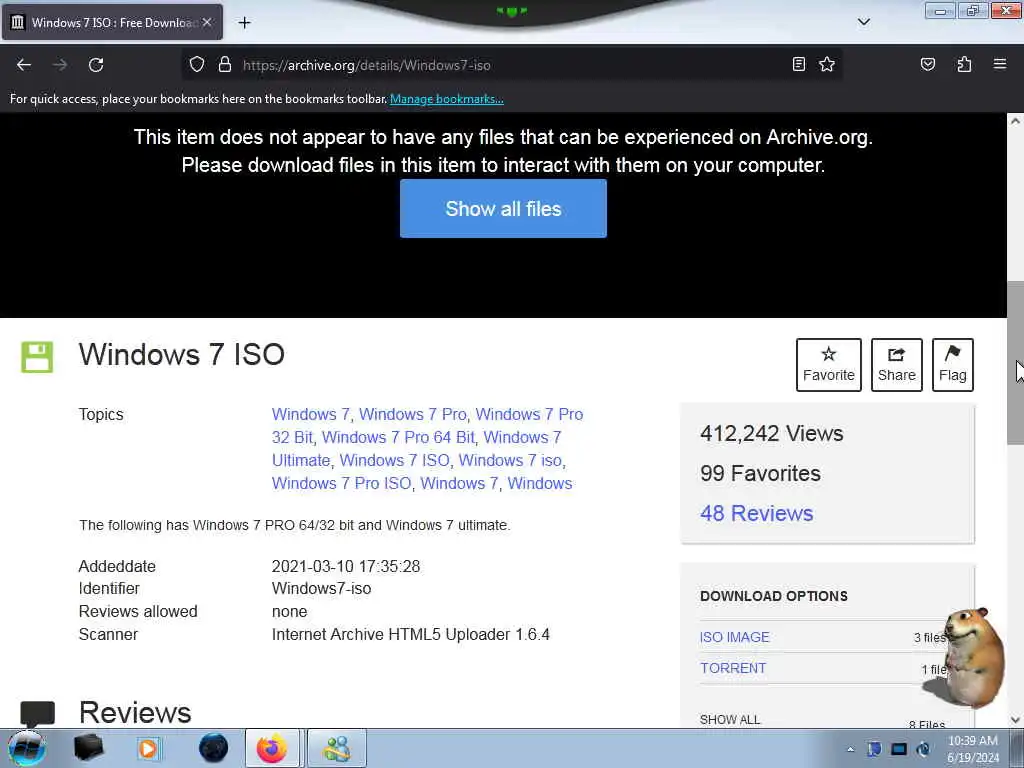Click the Addeddate value 2021-03-10 17:35:28
The image size is (1024, 768).
tap(345, 566)
